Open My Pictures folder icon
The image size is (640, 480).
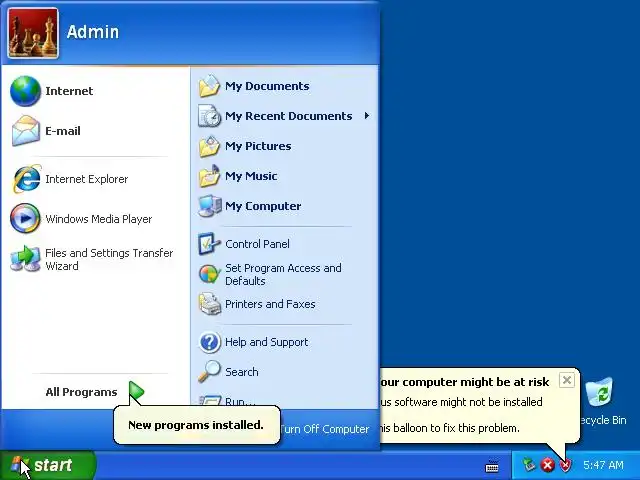(209, 146)
